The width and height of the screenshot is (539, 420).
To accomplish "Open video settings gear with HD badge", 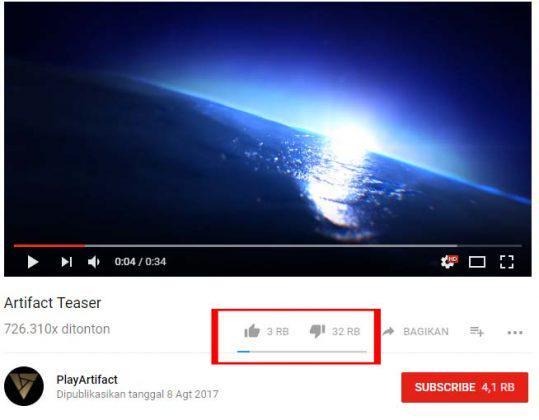I will 449,262.
